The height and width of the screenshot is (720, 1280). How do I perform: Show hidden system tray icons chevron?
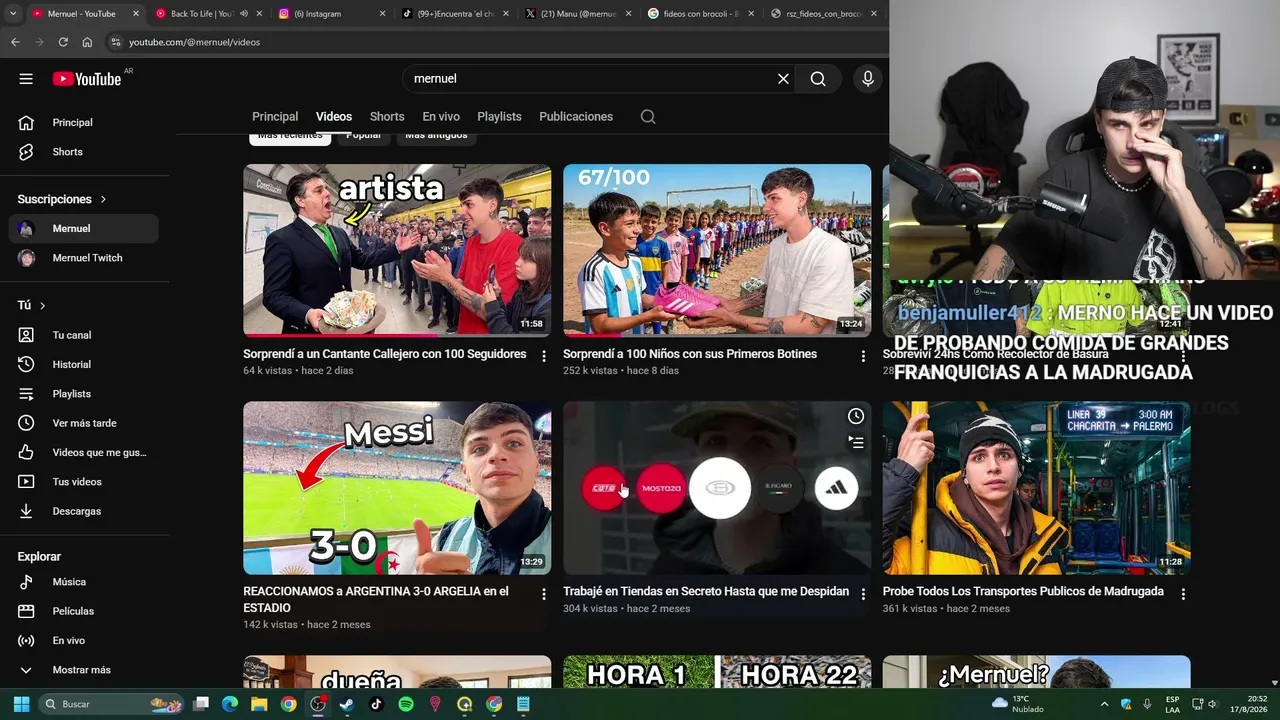click(x=1104, y=704)
